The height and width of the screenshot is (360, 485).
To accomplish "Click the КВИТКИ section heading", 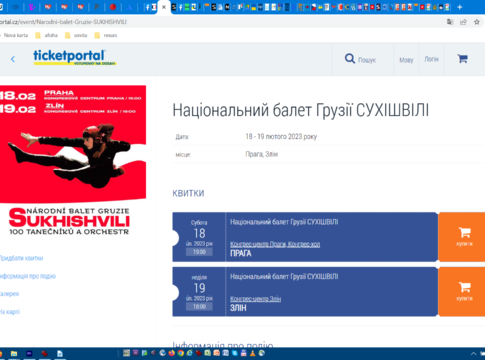I will coord(188,193).
